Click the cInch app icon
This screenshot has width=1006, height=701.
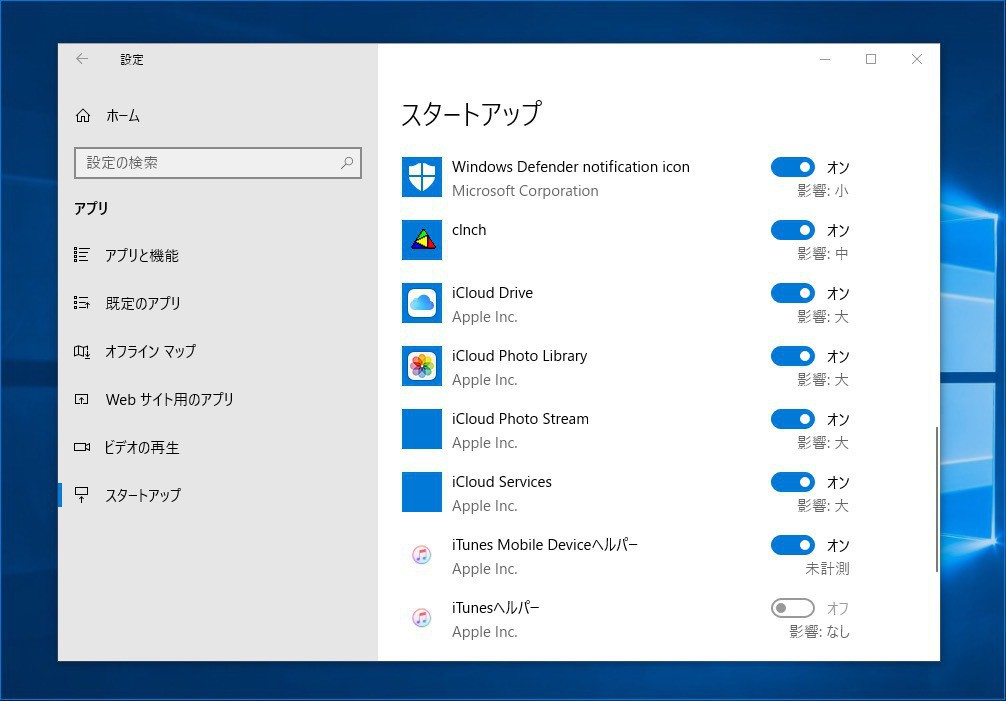point(421,240)
